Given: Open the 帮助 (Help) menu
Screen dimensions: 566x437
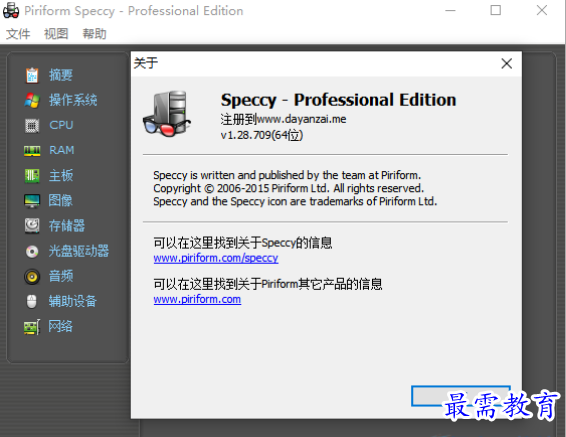Looking at the screenshot, I should [x=94, y=34].
